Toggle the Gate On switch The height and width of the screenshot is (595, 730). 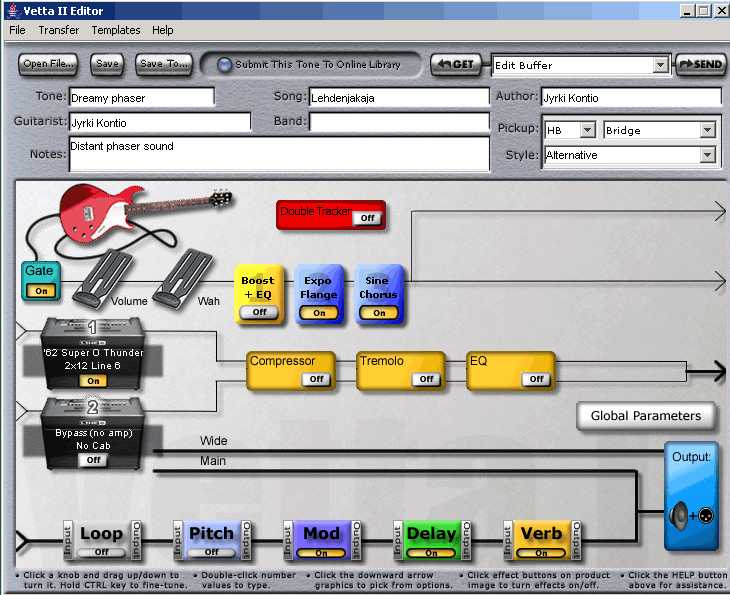point(41,291)
